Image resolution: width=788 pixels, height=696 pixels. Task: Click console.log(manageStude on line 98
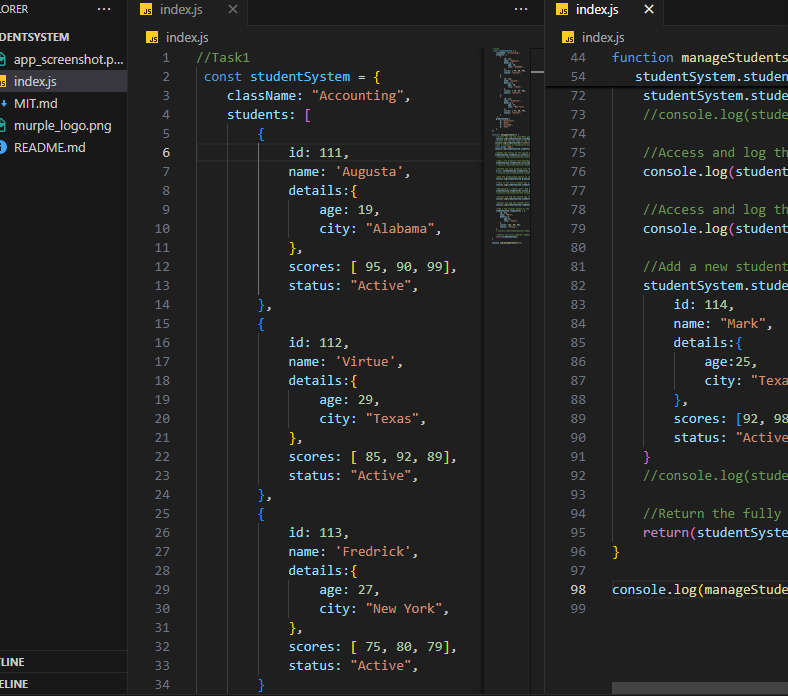tap(700, 589)
